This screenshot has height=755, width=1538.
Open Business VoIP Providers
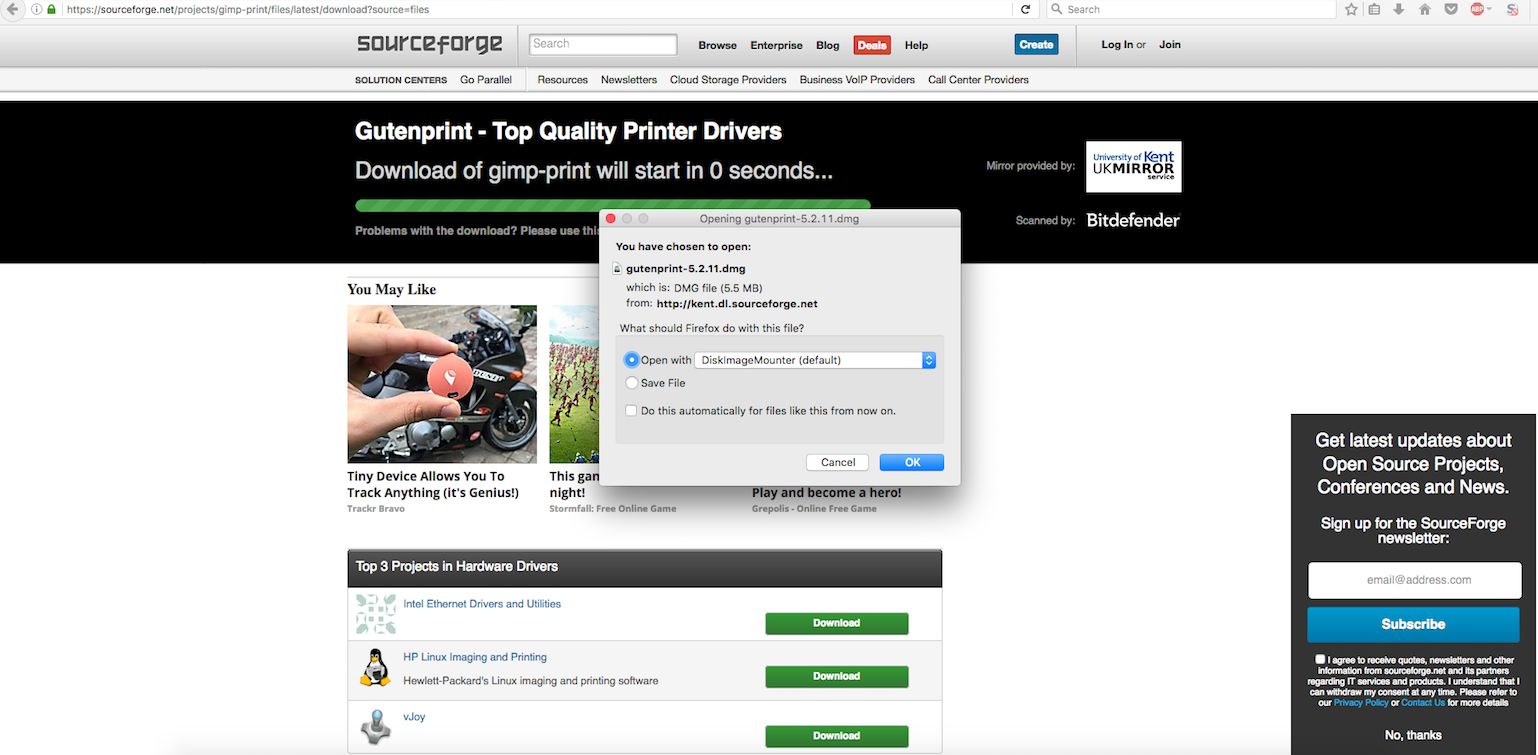tap(857, 80)
